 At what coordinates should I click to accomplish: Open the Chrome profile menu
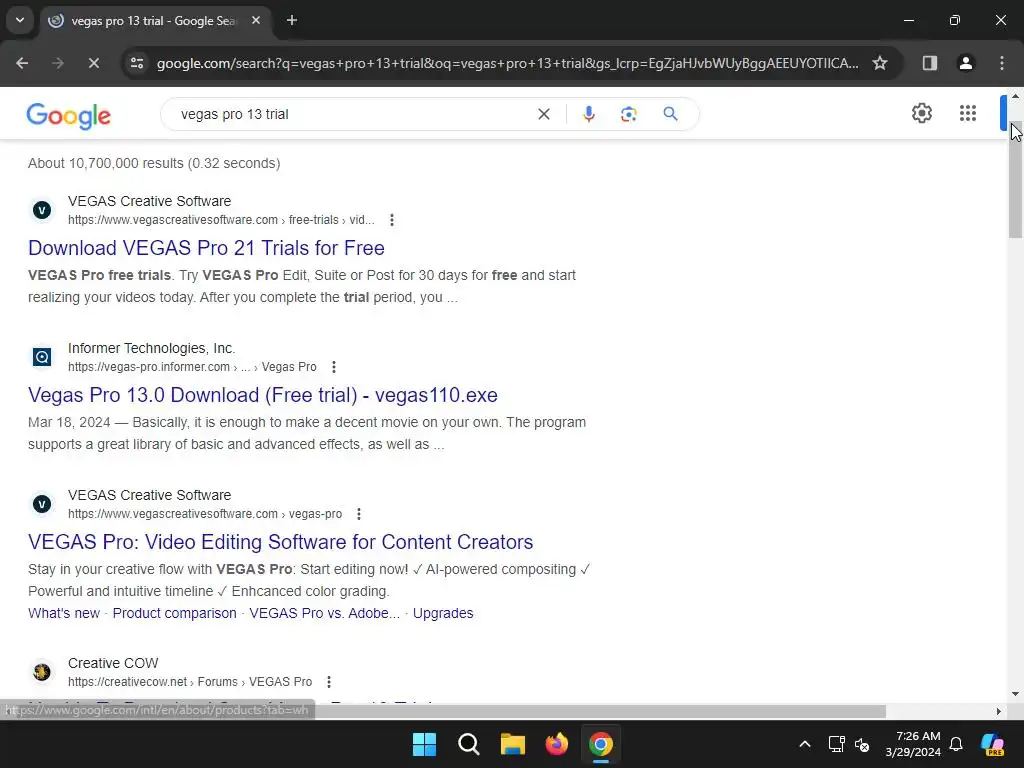pyautogui.click(x=966, y=63)
